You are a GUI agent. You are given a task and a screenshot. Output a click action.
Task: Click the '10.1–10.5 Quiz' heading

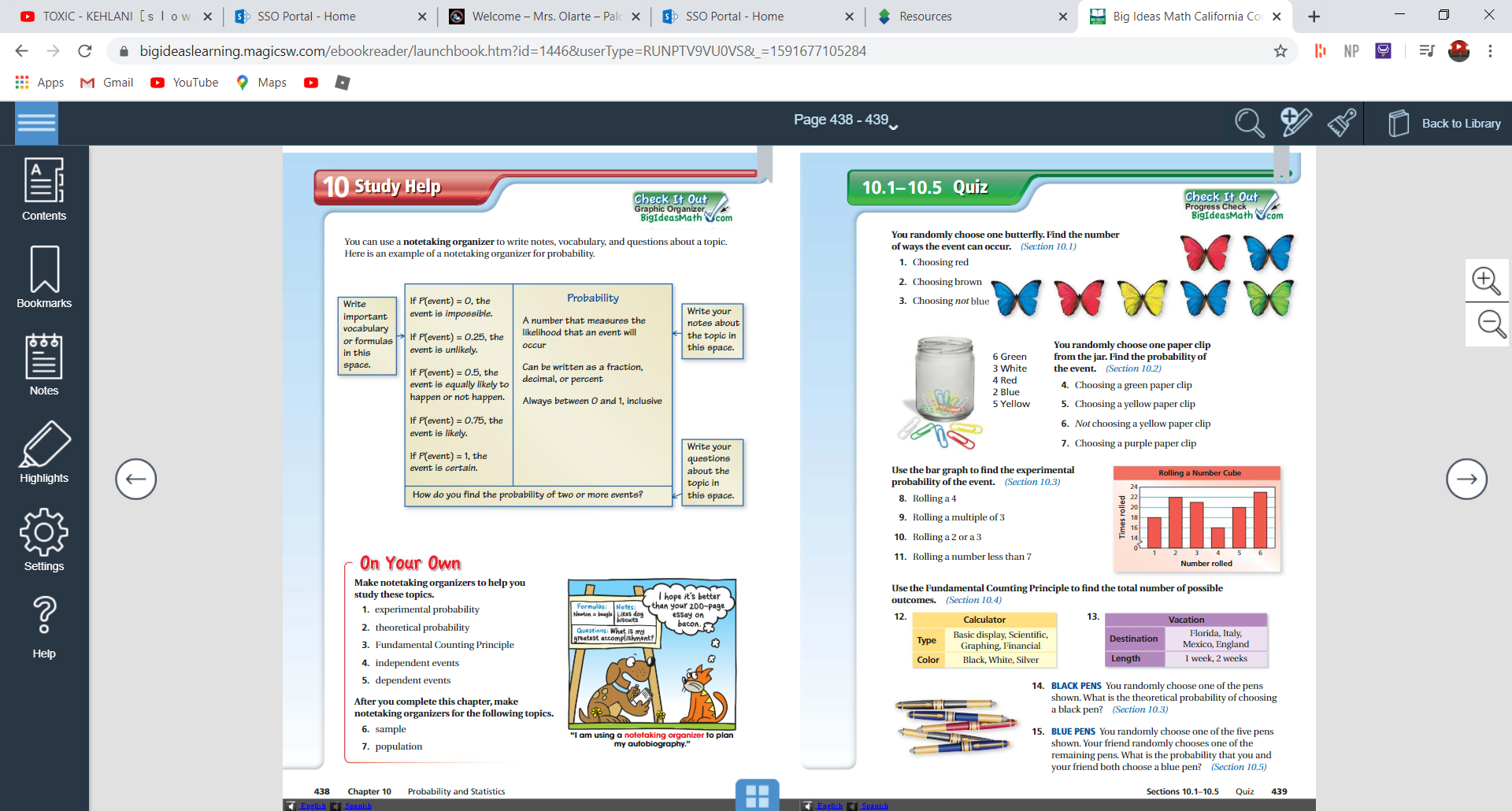tap(925, 187)
